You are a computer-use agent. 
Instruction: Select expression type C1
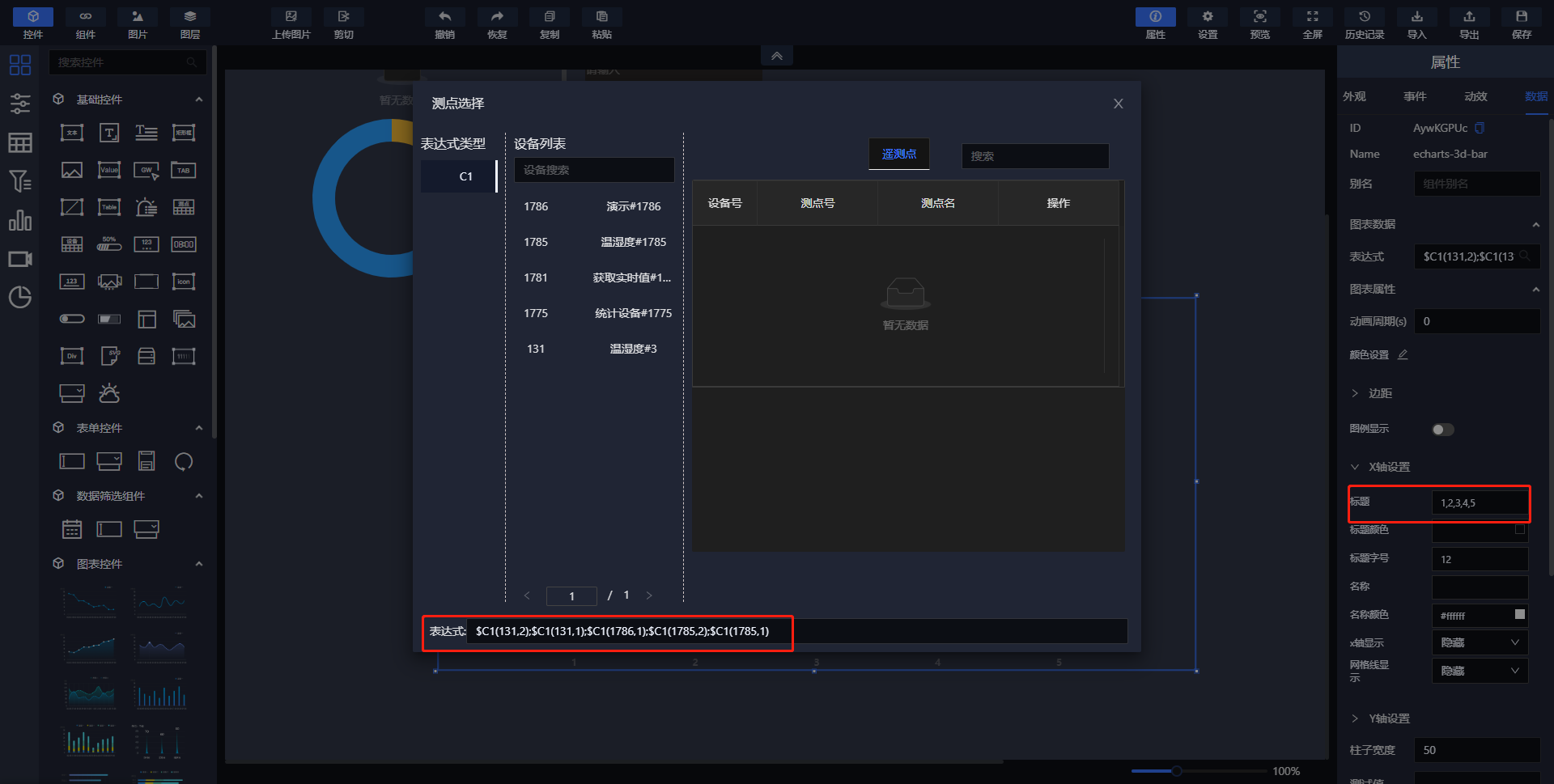pos(459,176)
